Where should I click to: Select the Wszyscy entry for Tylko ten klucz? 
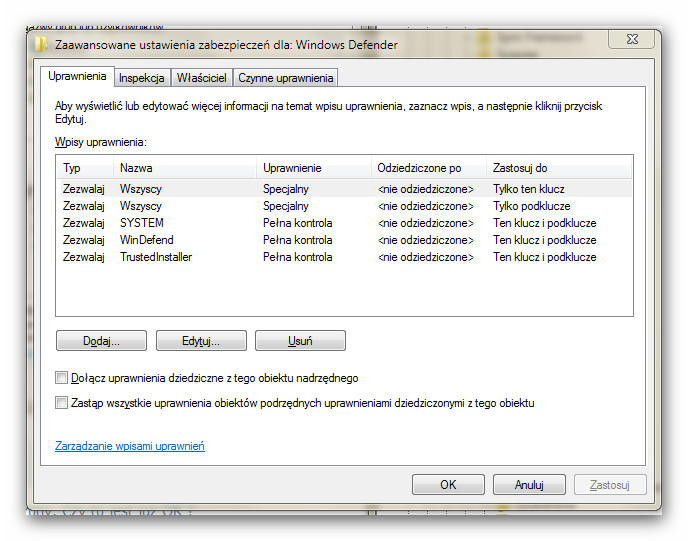click(x=344, y=189)
